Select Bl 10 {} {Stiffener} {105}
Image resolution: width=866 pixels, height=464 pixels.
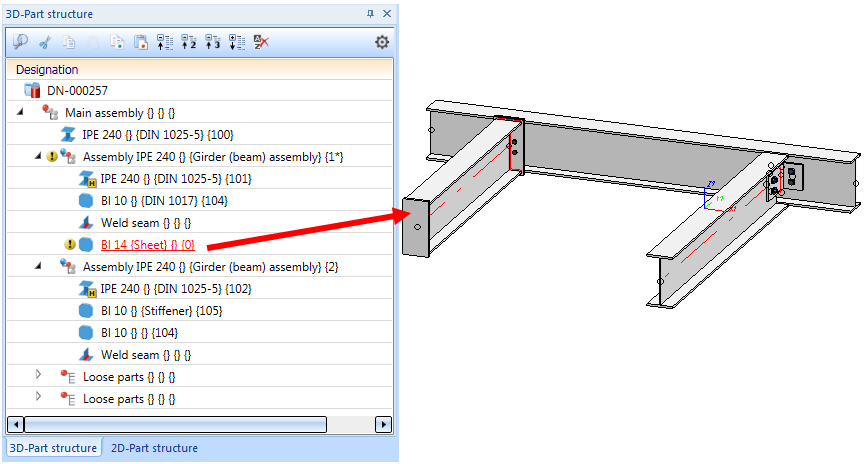pyautogui.click(x=161, y=311)
